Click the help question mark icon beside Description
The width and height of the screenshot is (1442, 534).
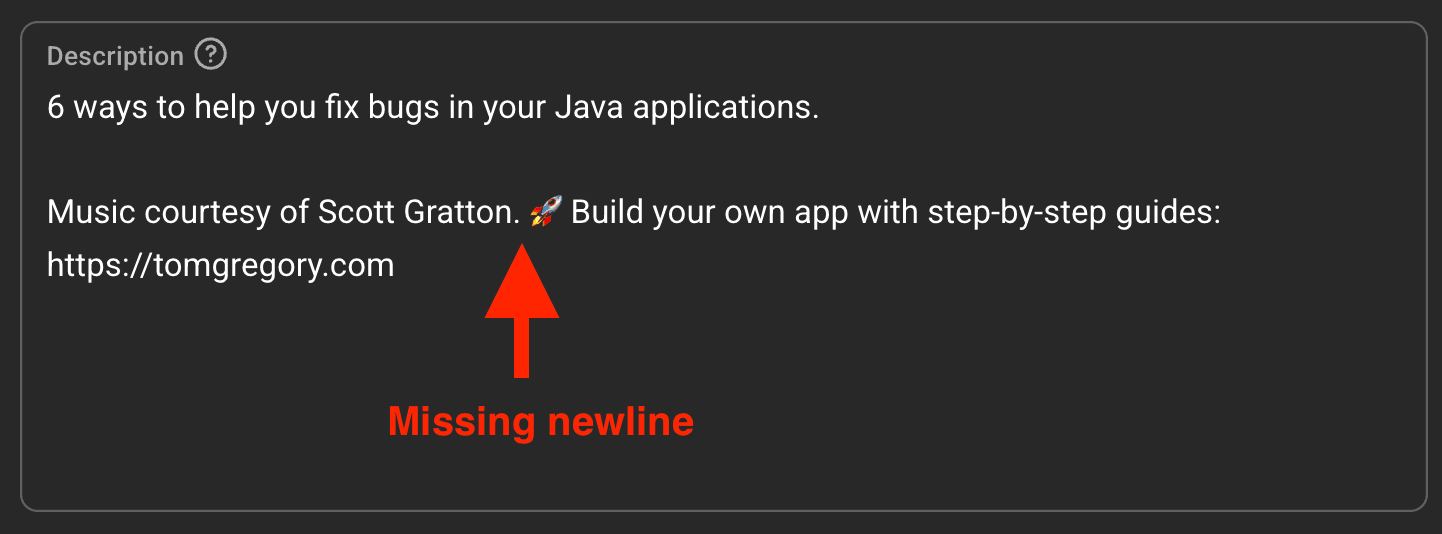click(x=210, y=55)
